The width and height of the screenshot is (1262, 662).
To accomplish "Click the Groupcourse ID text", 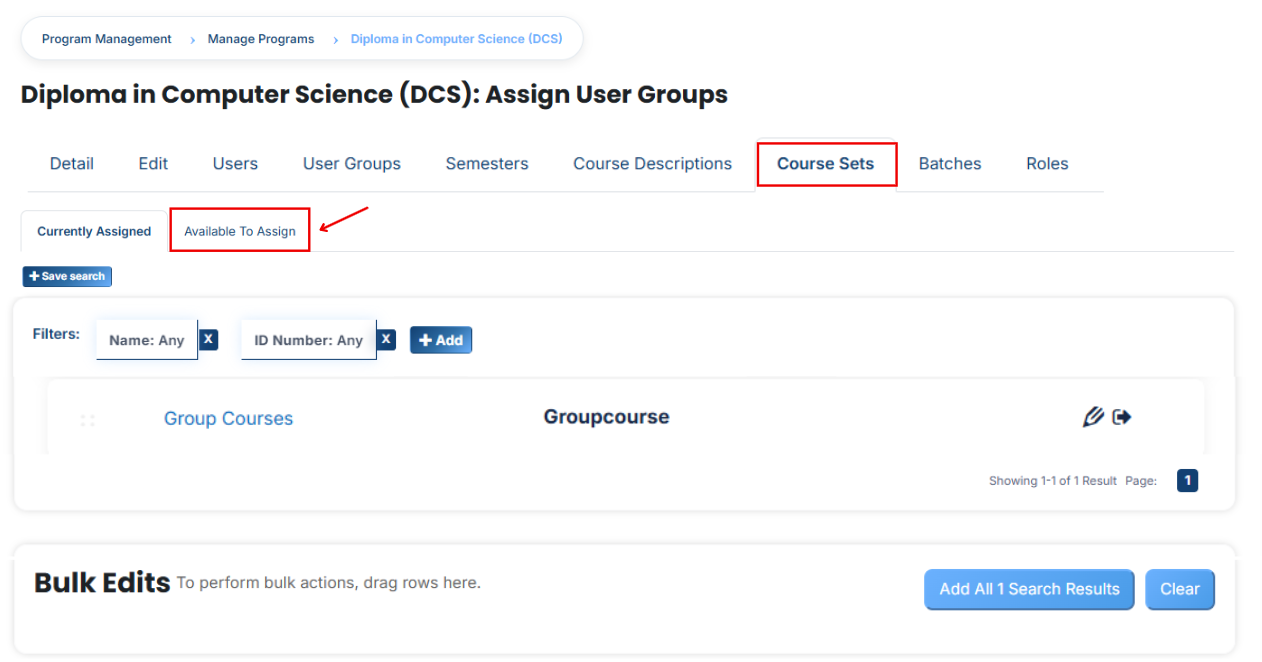I will [x=607, y=417].
